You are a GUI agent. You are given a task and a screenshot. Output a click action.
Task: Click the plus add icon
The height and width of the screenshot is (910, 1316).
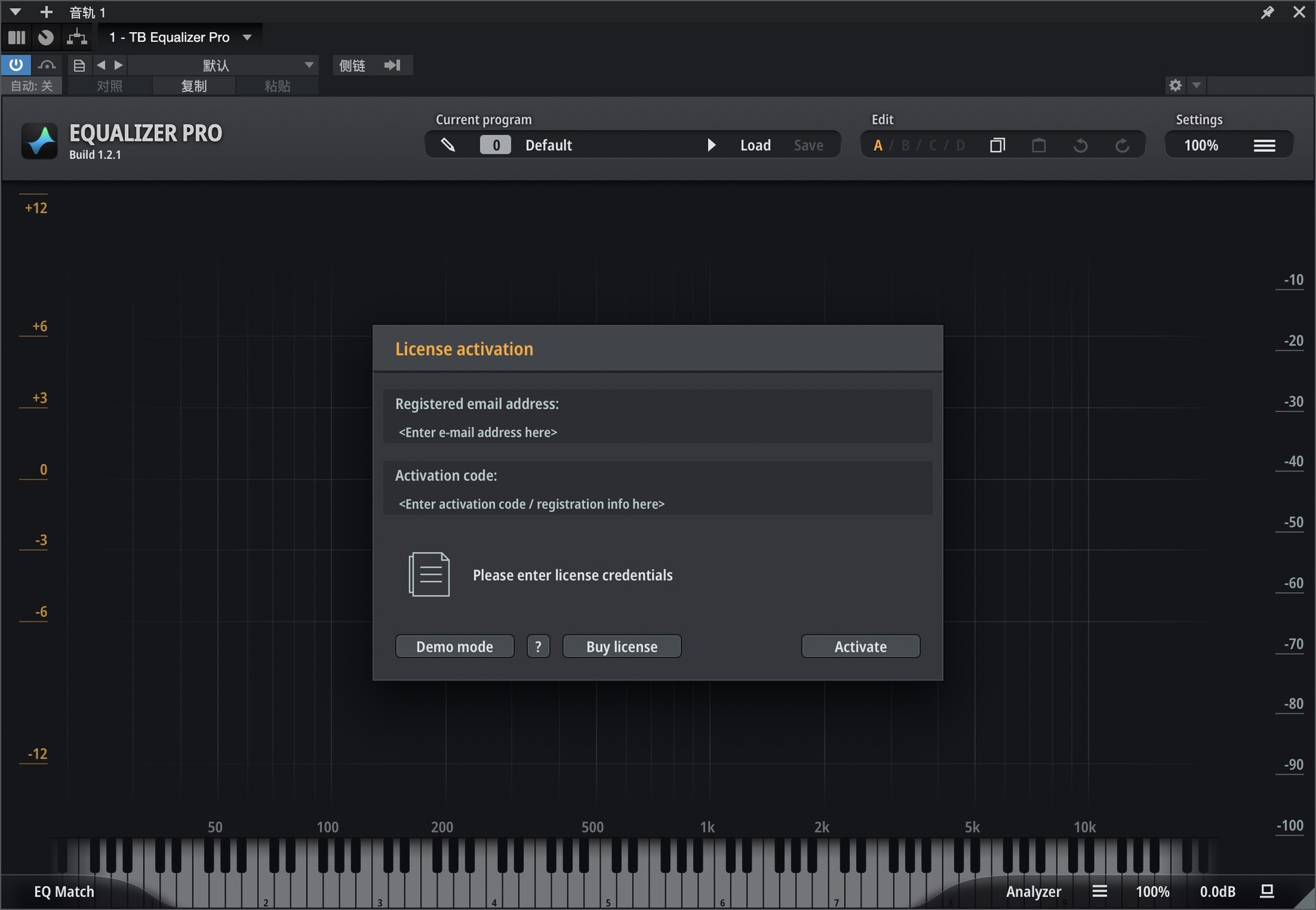pyautogui.click(x=46, y=12)
